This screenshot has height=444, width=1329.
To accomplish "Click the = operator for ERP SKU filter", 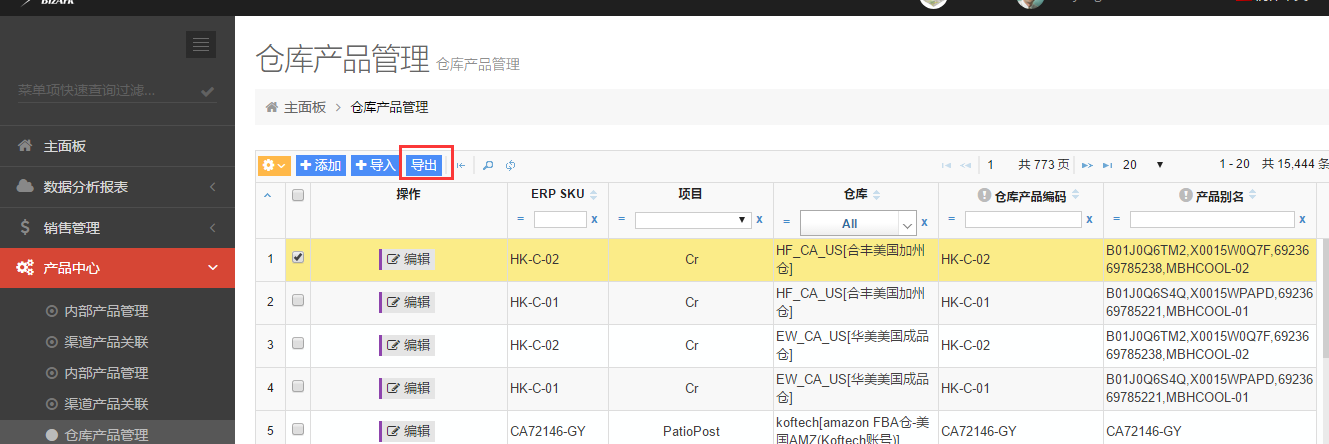I will (x=520, y=219).
